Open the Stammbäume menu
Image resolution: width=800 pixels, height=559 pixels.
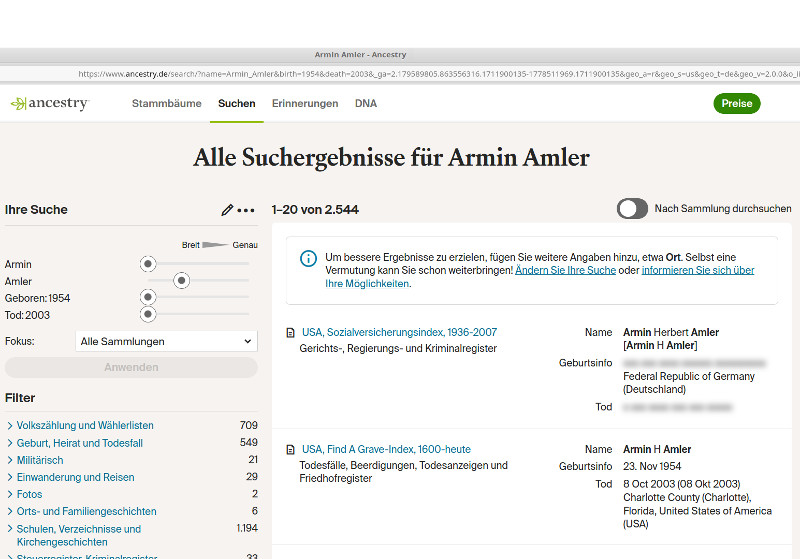pyautogui.click(x=166, y=104)
